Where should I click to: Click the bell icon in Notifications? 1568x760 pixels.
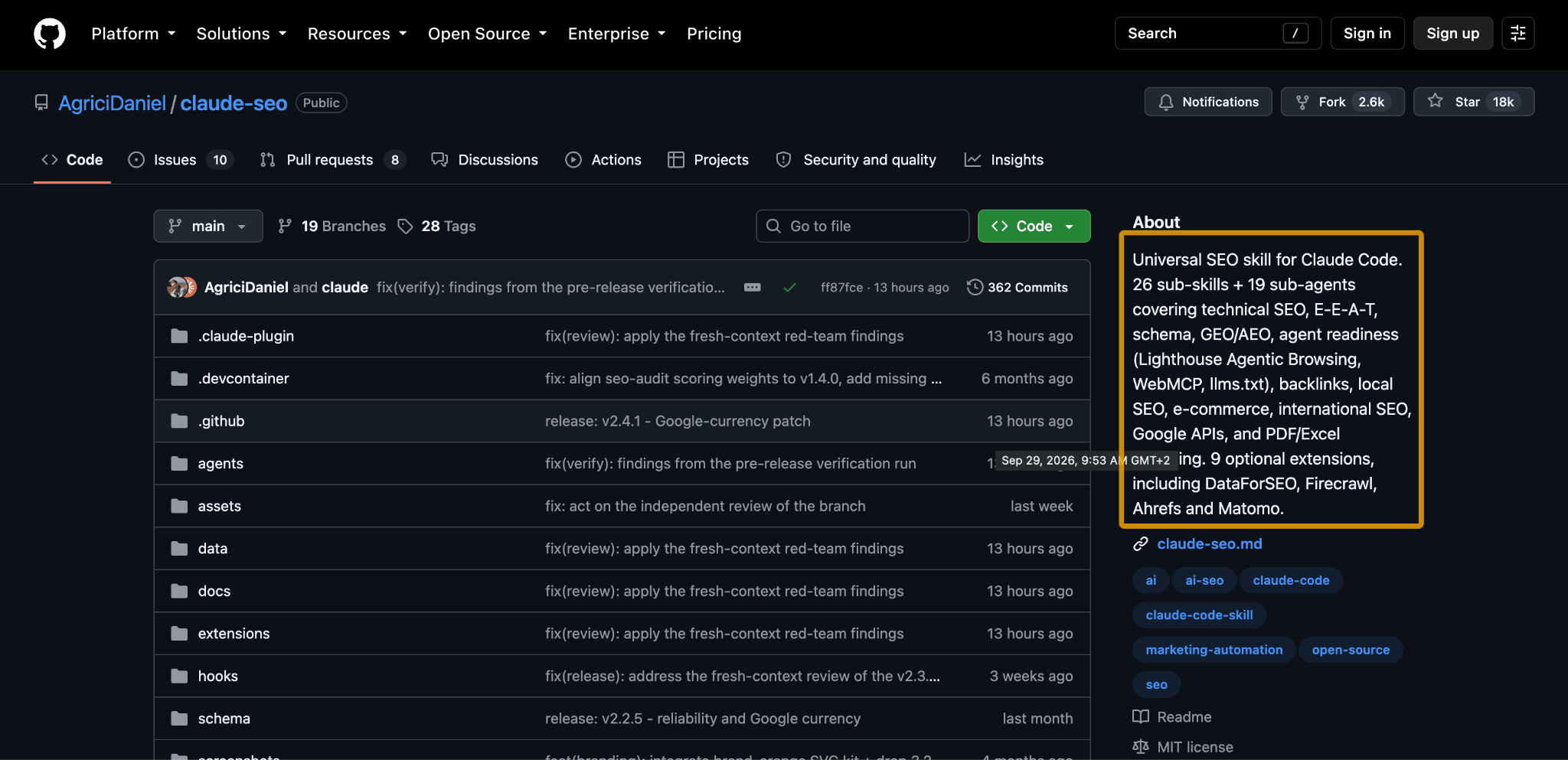click(x=1166, y=102)
